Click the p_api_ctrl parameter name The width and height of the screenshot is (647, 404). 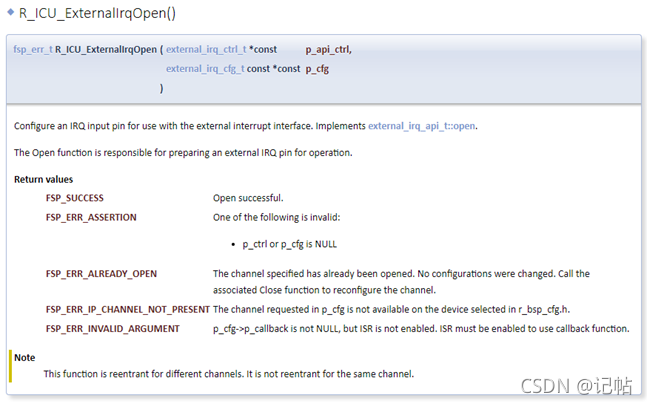328,50
